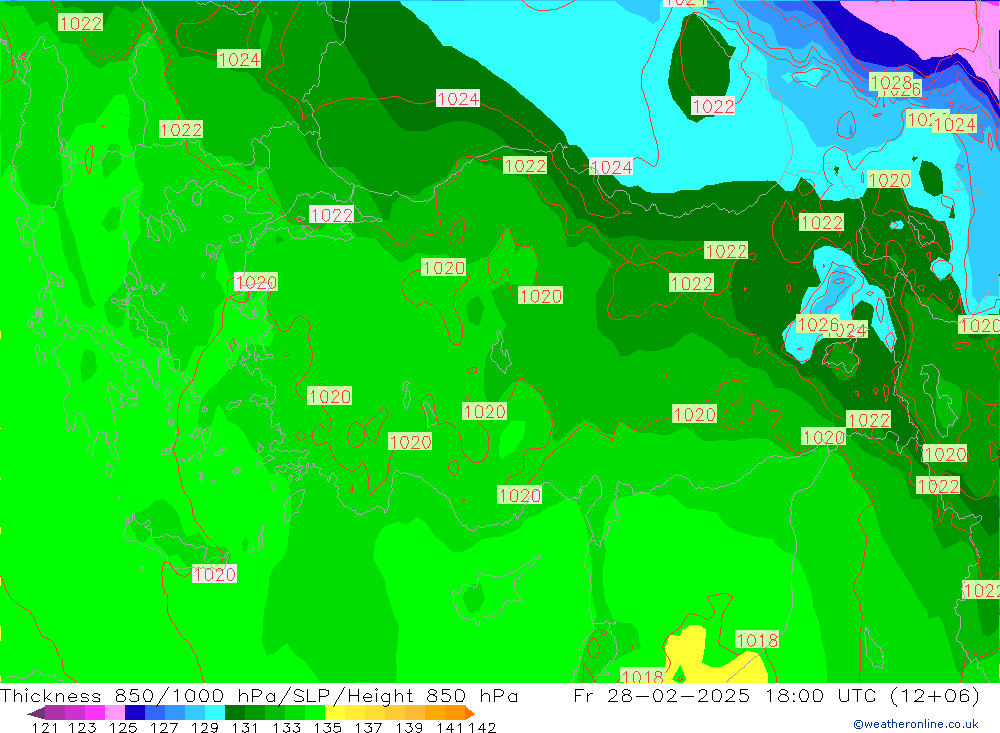The image size is (1000, 733).
Task: Click the legend value 139
Action: coord(409,727)
